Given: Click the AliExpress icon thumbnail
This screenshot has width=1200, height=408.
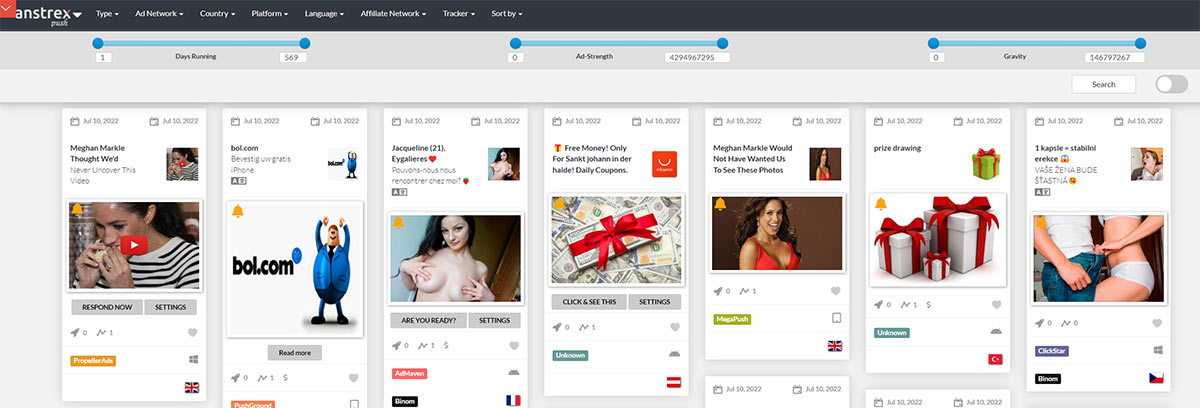Looking at the screenshot, I should click(664, 165).
